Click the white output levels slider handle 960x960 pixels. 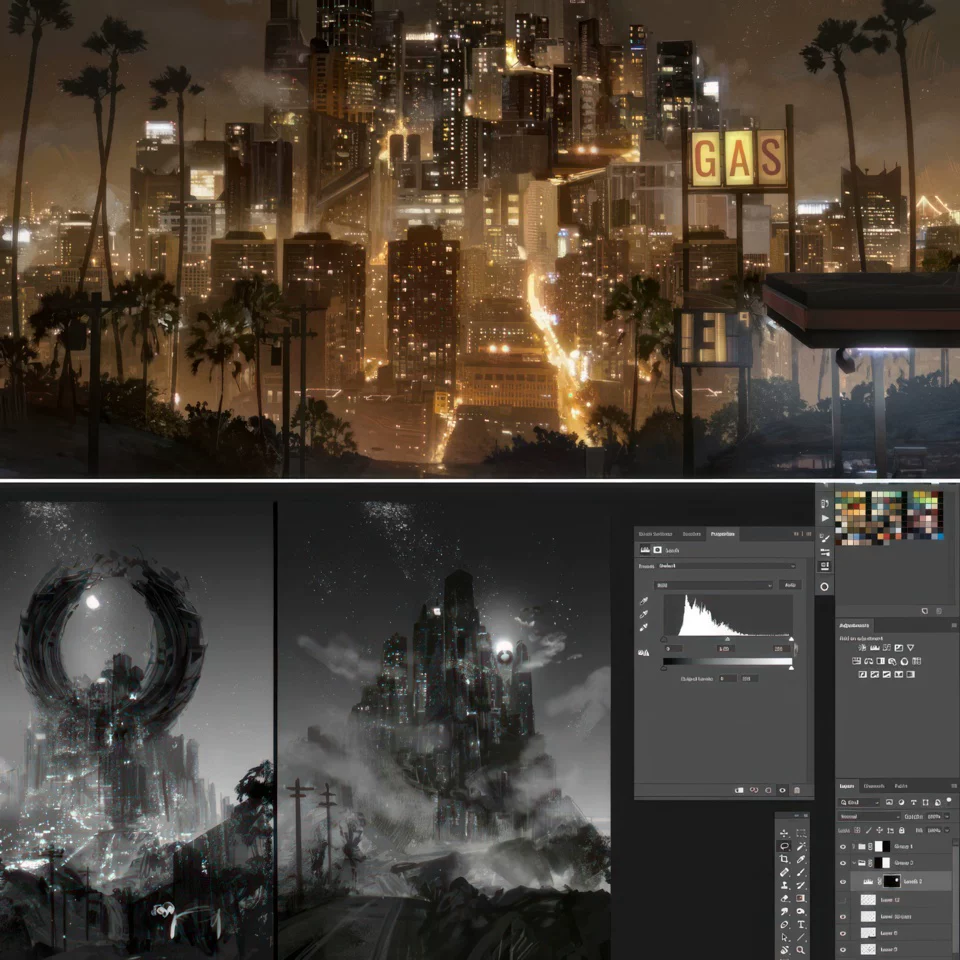coord(791,668)
